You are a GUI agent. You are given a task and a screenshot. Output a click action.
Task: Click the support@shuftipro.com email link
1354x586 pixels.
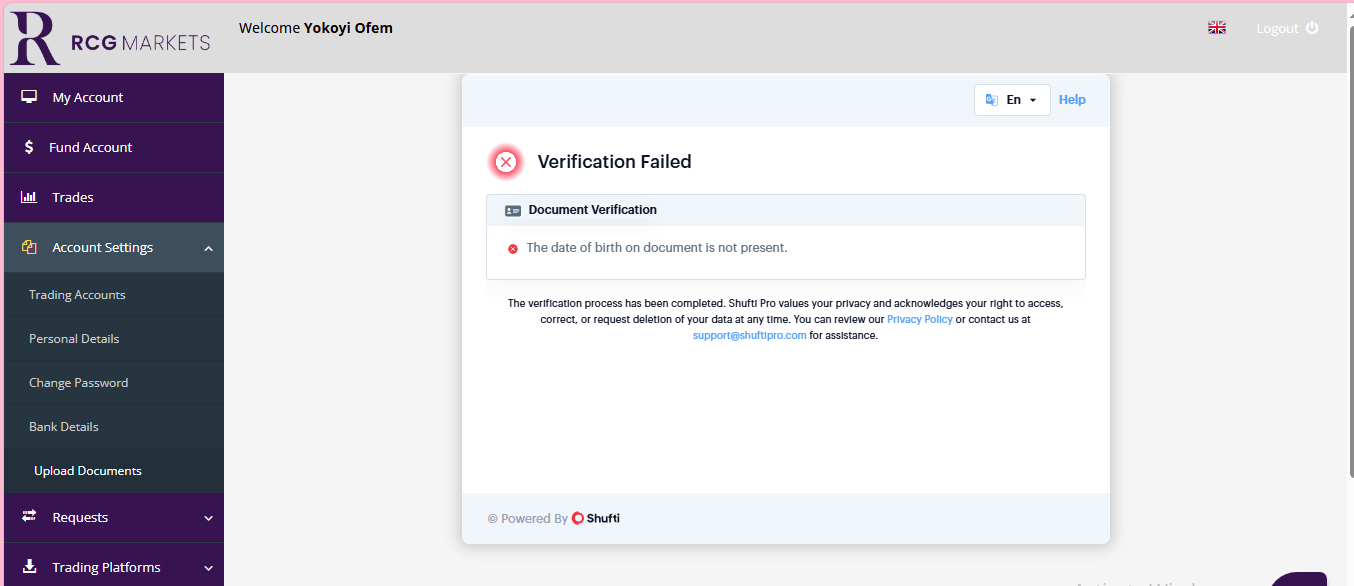coord(749,336)
